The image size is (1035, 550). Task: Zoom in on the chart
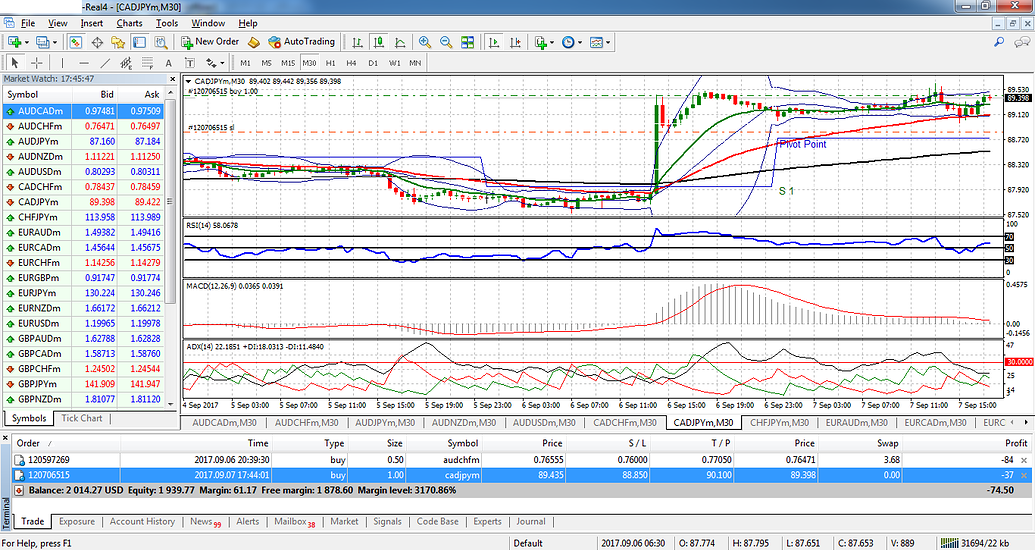pyautogui.click(x=425, y=42)
